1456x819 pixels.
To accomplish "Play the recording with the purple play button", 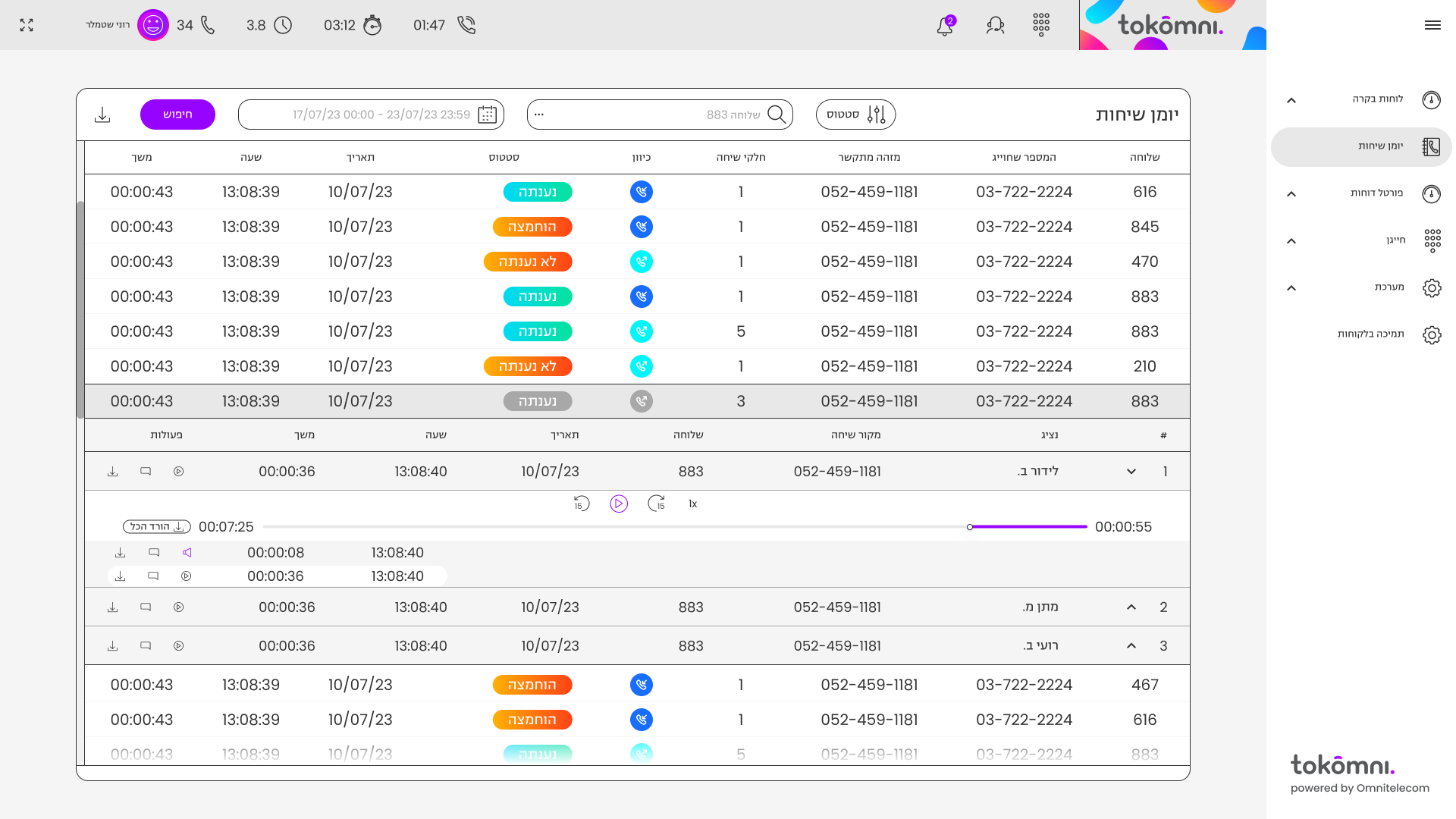I will (619, 504).
